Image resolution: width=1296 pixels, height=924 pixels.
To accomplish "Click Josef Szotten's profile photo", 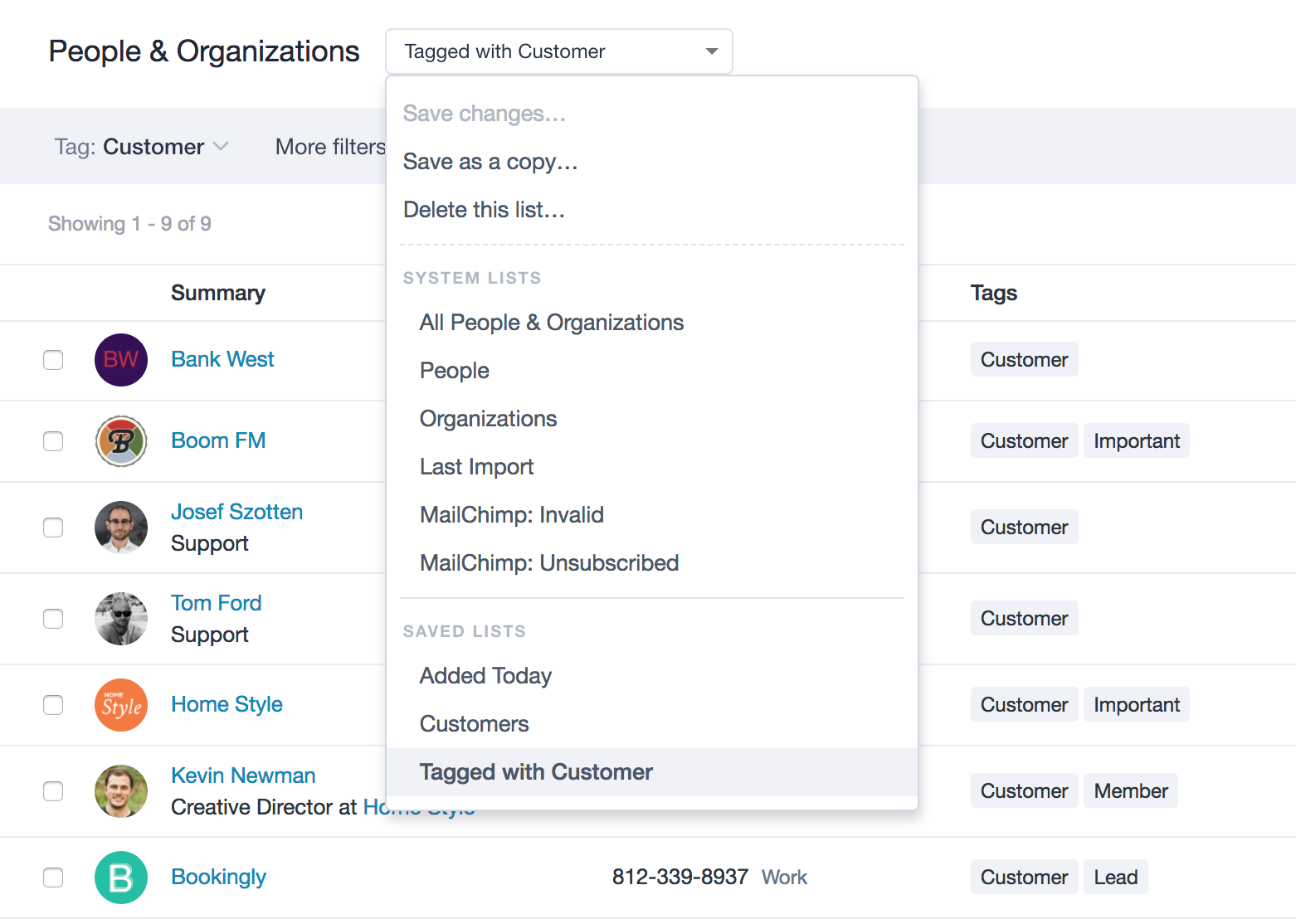I will point(121,528).
